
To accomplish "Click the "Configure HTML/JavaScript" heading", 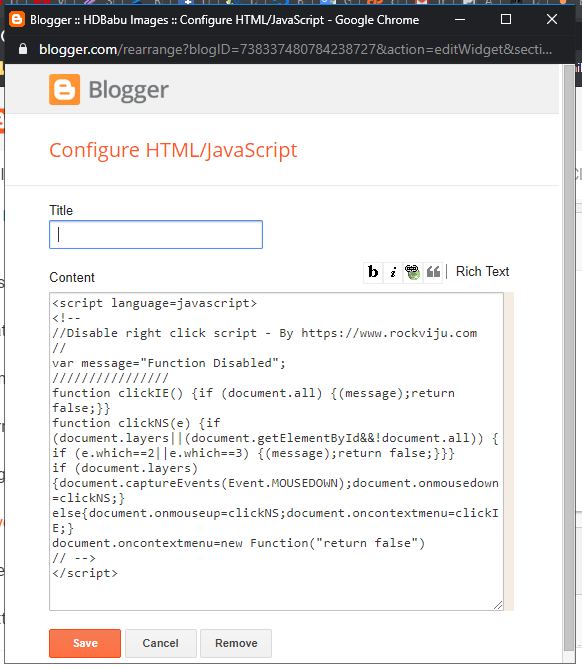I will click(x=173, y=150).
